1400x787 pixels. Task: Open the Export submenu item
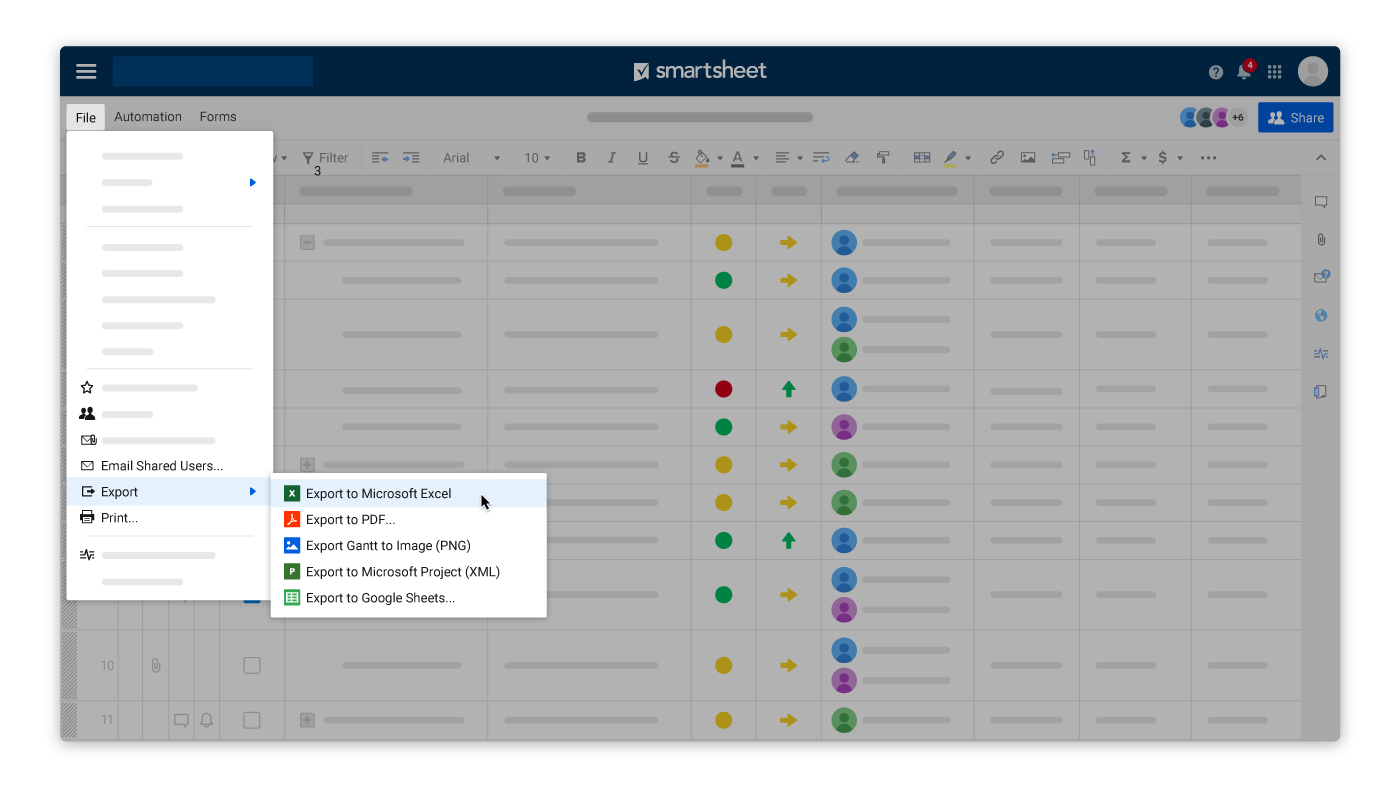170,491
